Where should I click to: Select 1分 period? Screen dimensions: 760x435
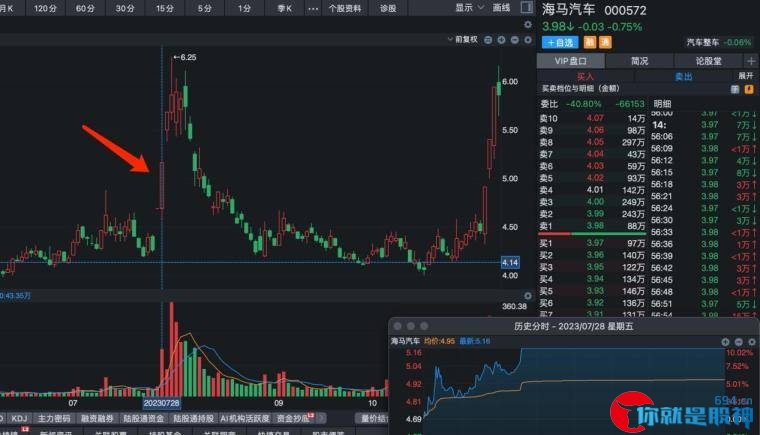244,8
